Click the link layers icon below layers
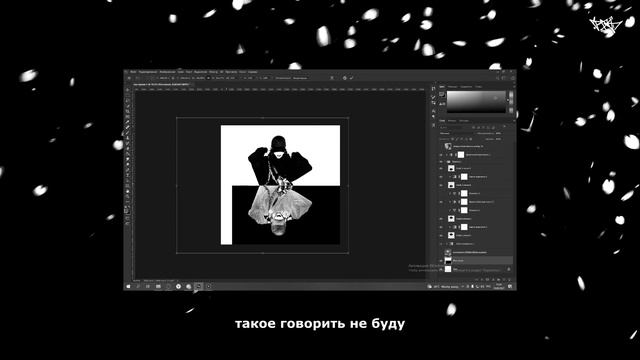 click(x=477, y=280)
